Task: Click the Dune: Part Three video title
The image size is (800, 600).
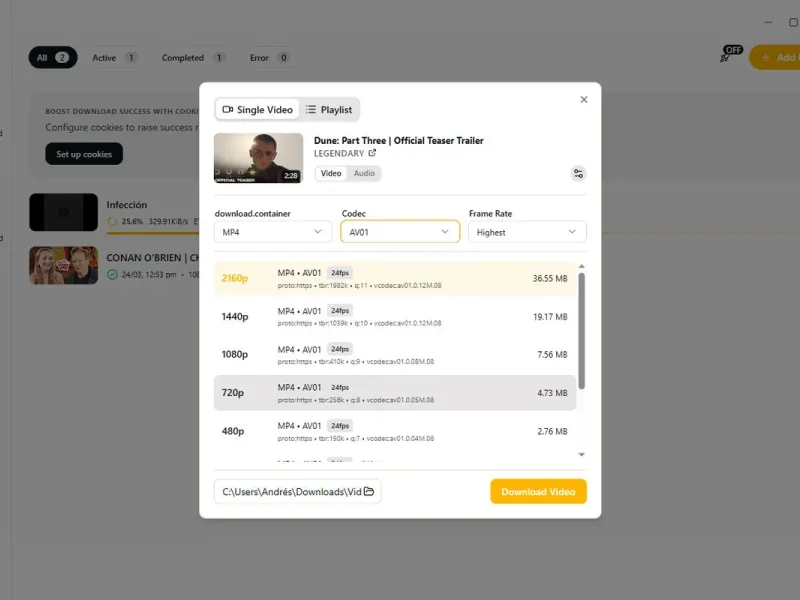Action: [398, 140]
